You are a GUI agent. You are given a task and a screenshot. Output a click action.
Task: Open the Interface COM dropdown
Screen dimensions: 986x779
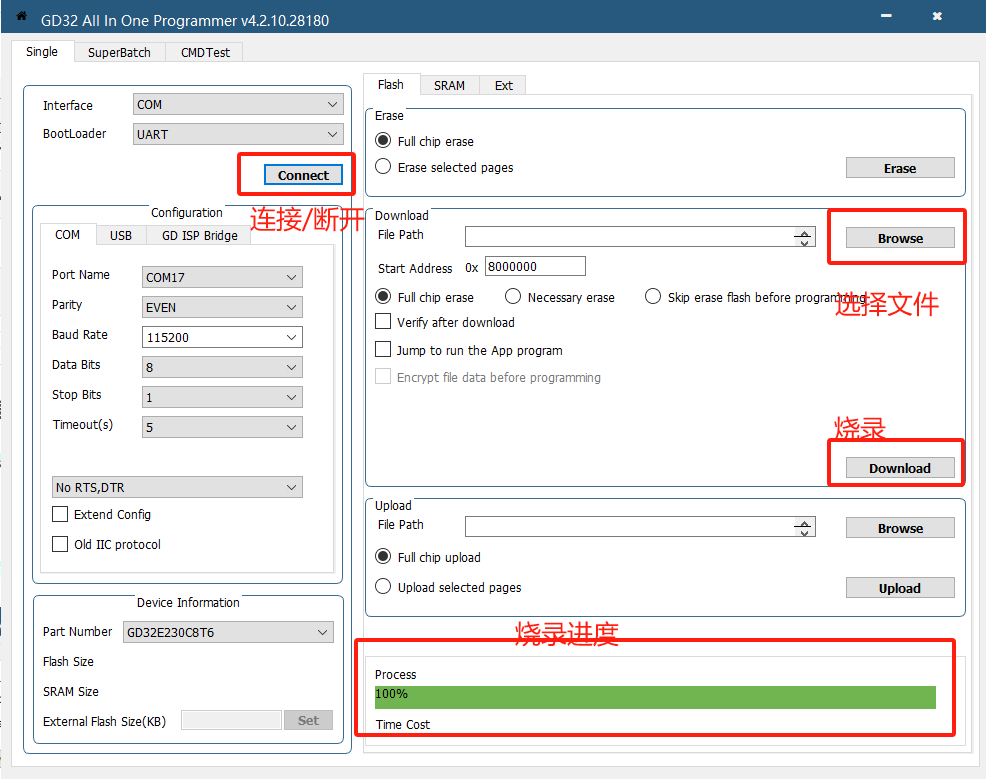click(238, 104)
